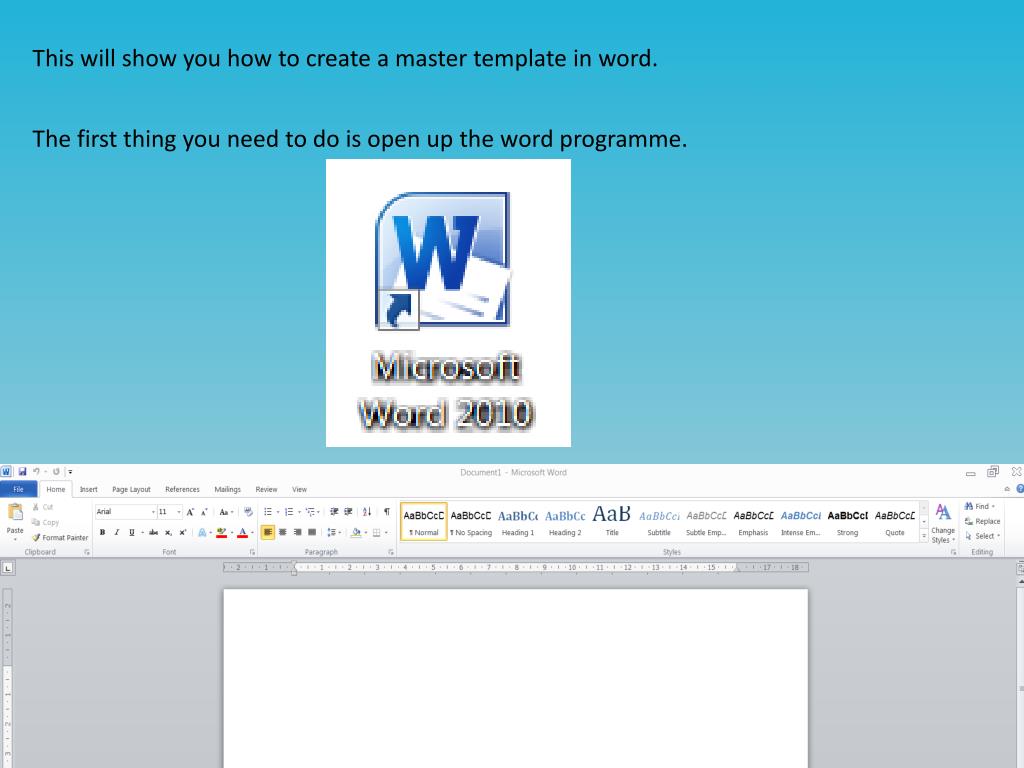
Task: Click the Sort A-Z icon
Action: coord(367,512)
